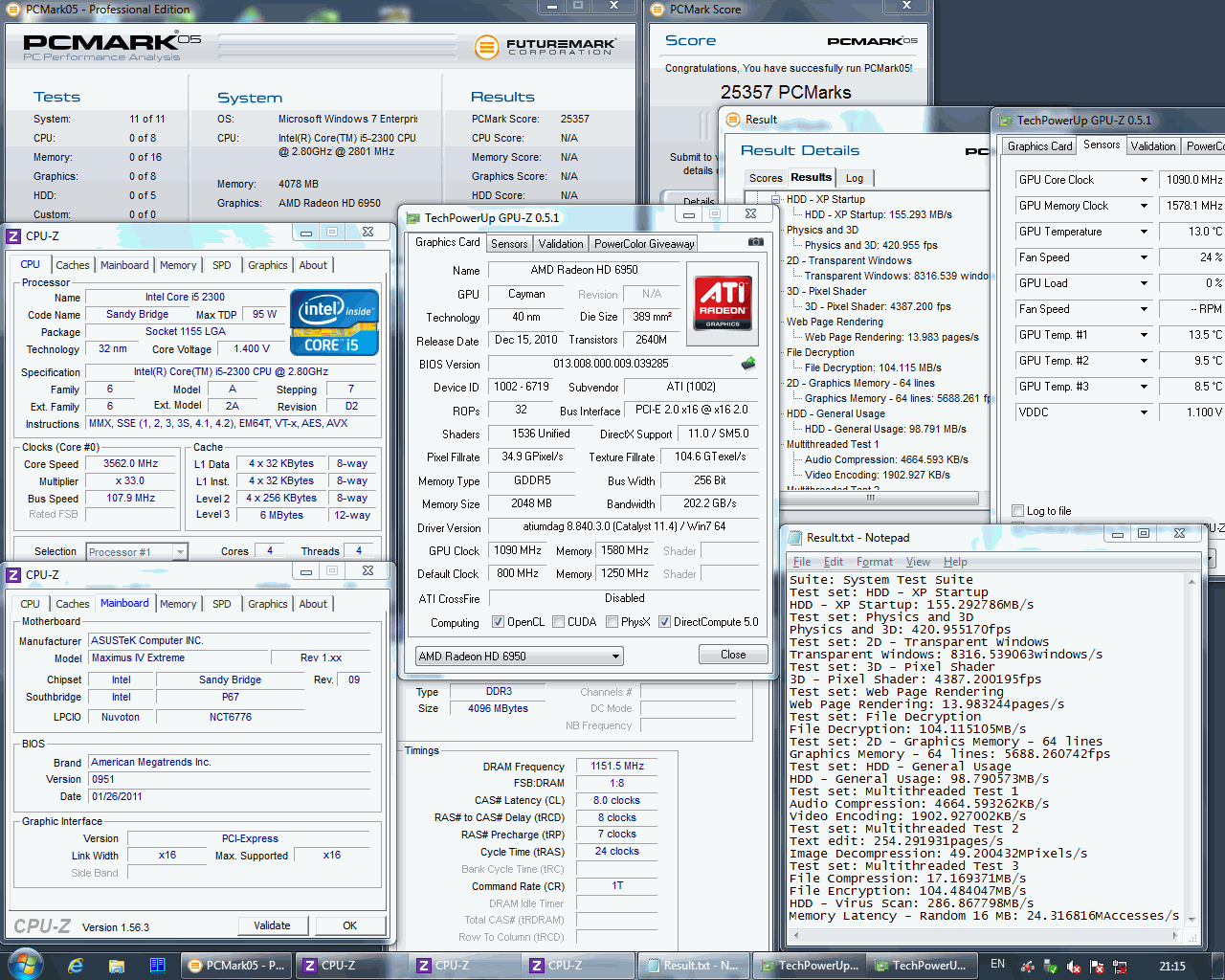The image size is (1225, 980).
Task: Open About tab in CPU-Z Motherboard window
Action: point(313,604)
